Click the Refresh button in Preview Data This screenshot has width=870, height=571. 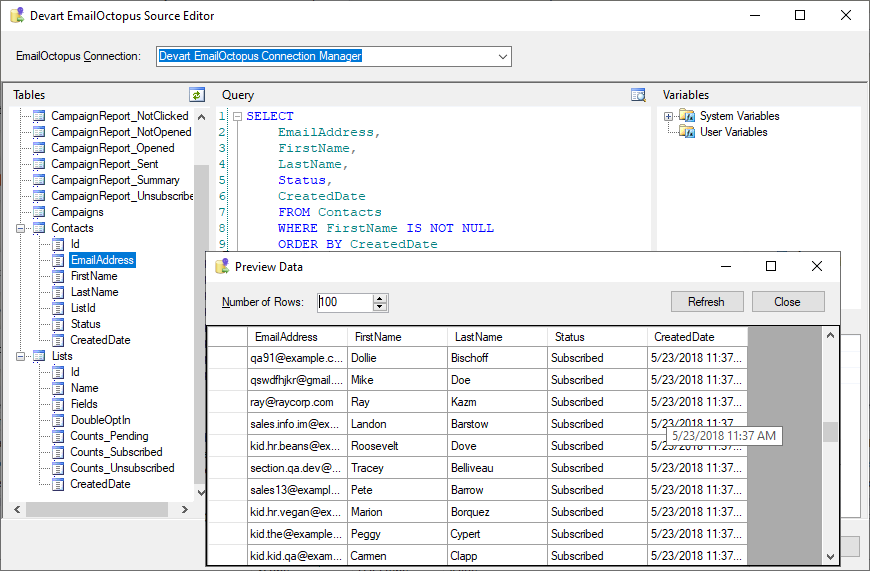(706, 302)
